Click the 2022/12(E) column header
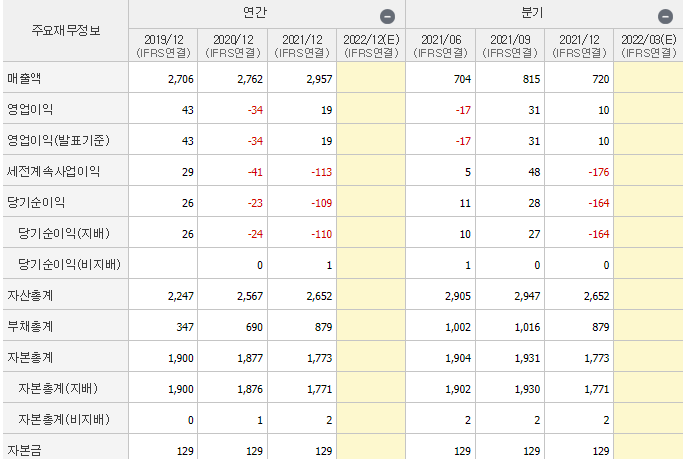Image resolution: width=687 pixels, height=459 pixels. (x=371, y=46)
